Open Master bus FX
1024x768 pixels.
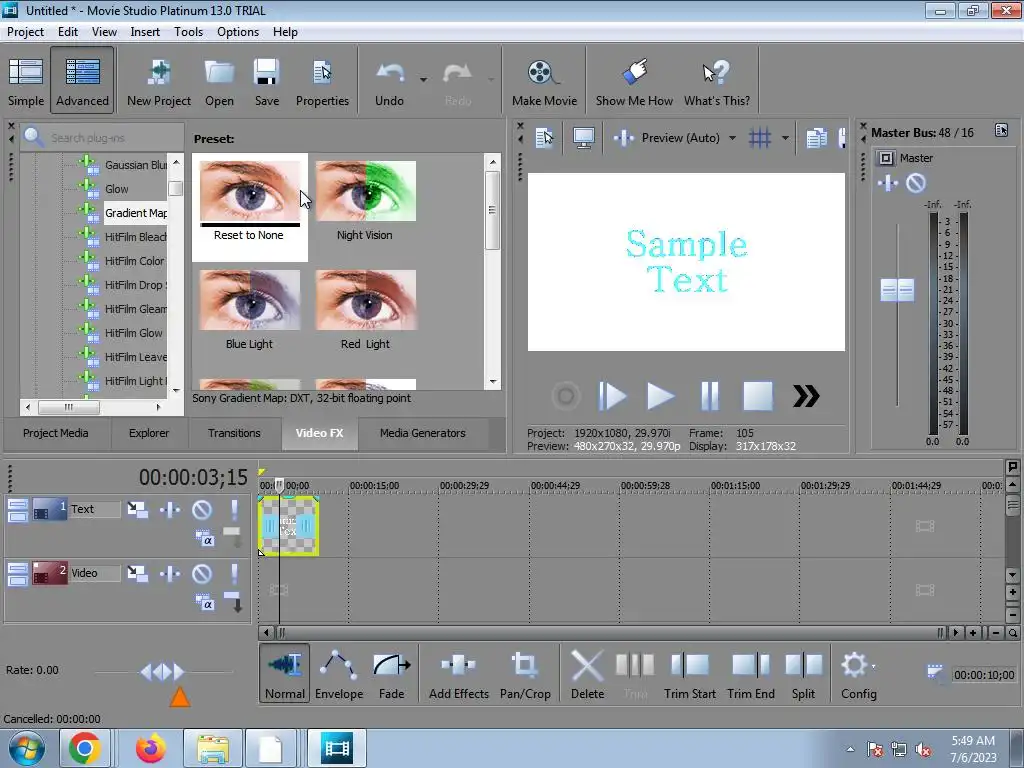click(x=888, y=184)
